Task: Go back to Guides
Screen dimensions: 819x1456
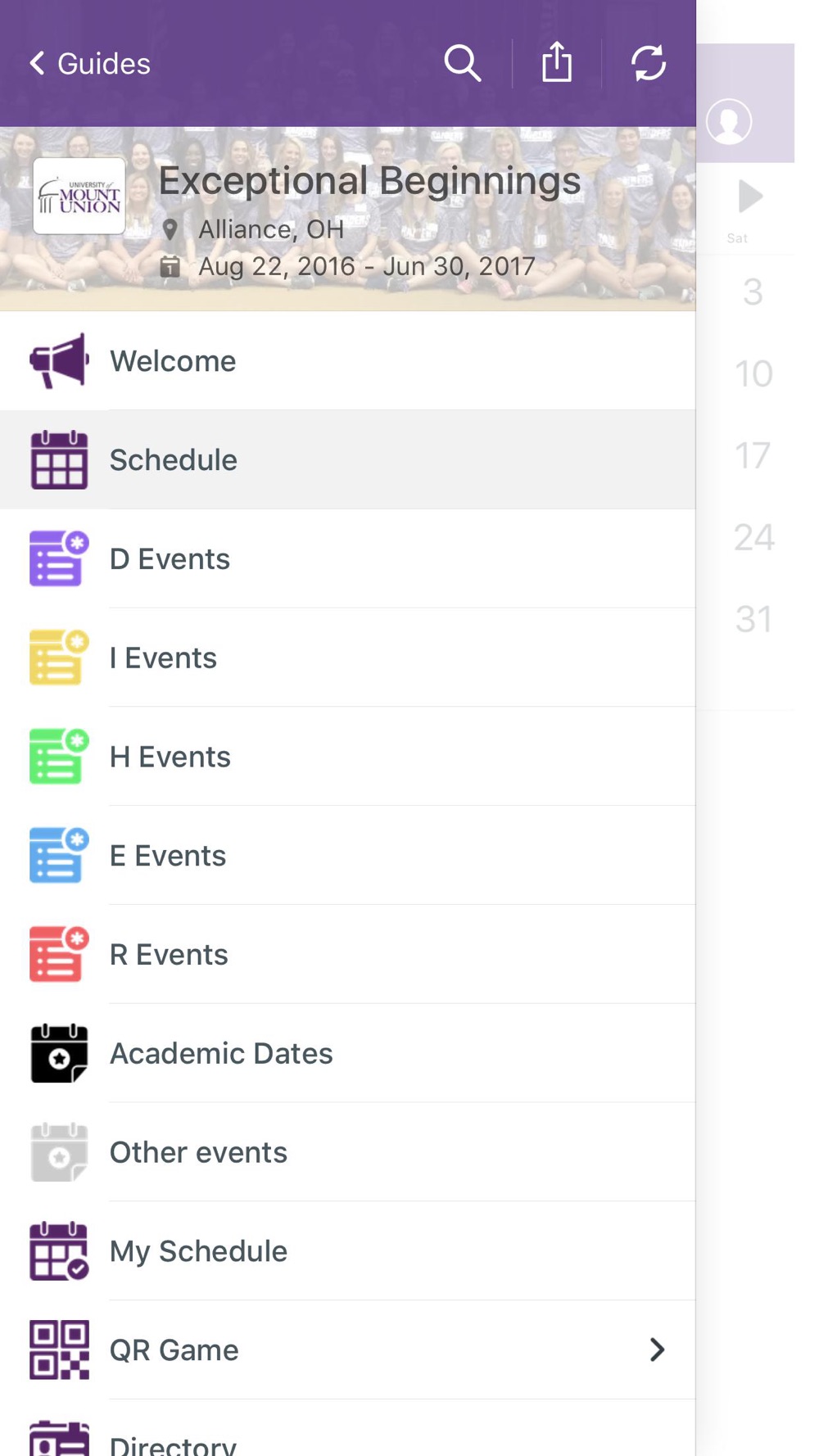Action: [90, 63]
